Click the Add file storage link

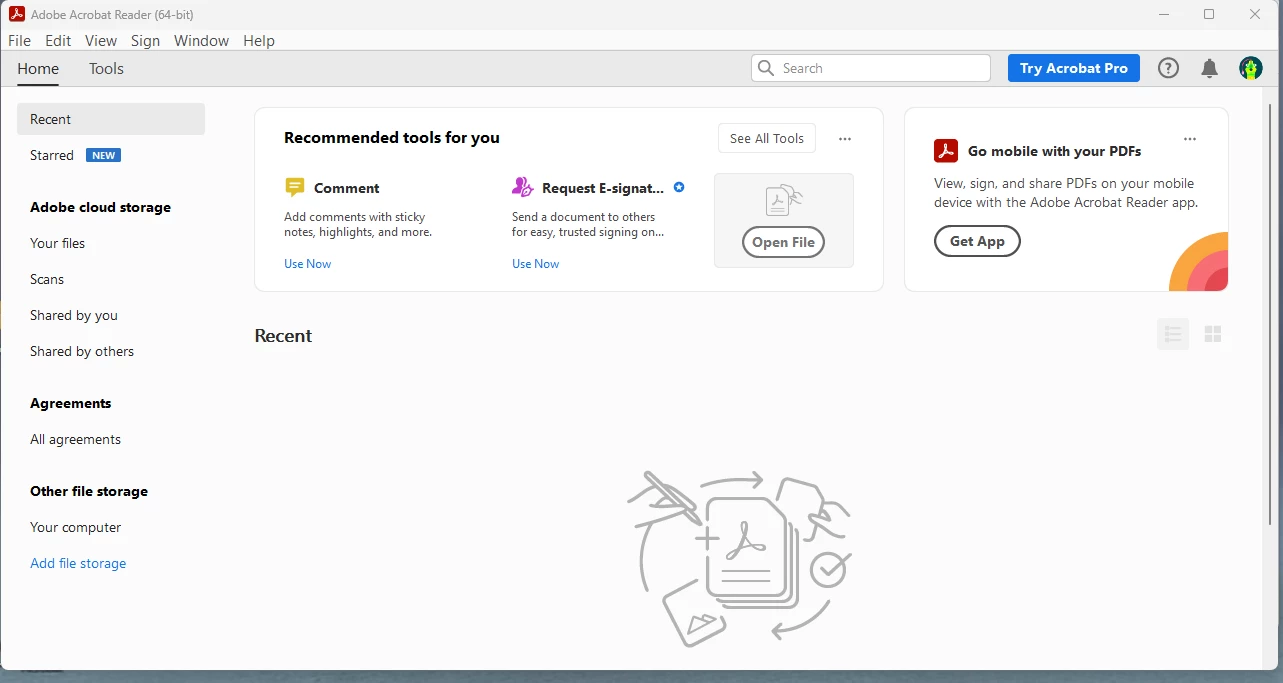(78, 563)
